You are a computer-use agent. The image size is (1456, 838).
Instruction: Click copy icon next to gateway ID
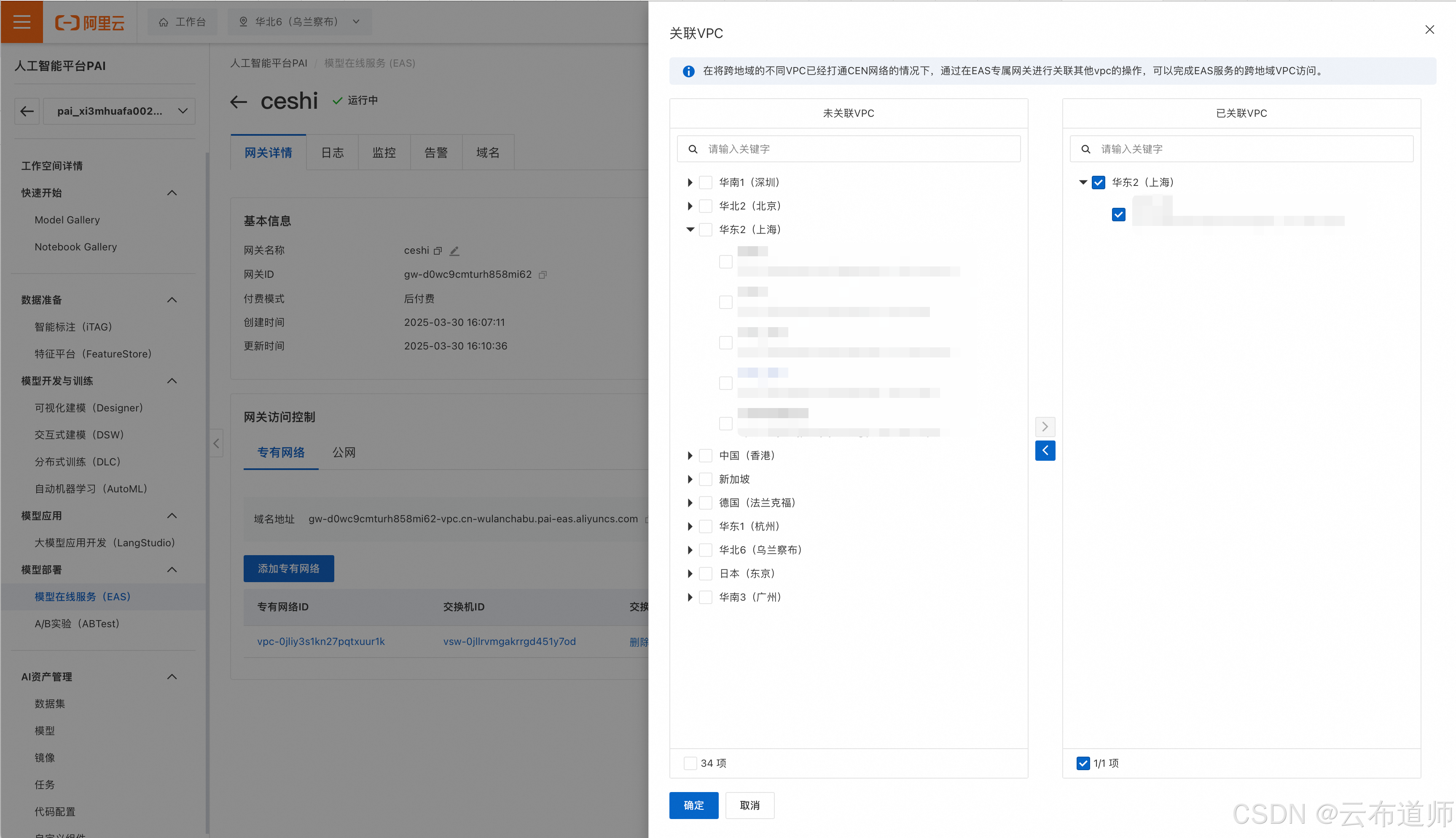coord(542,275)
